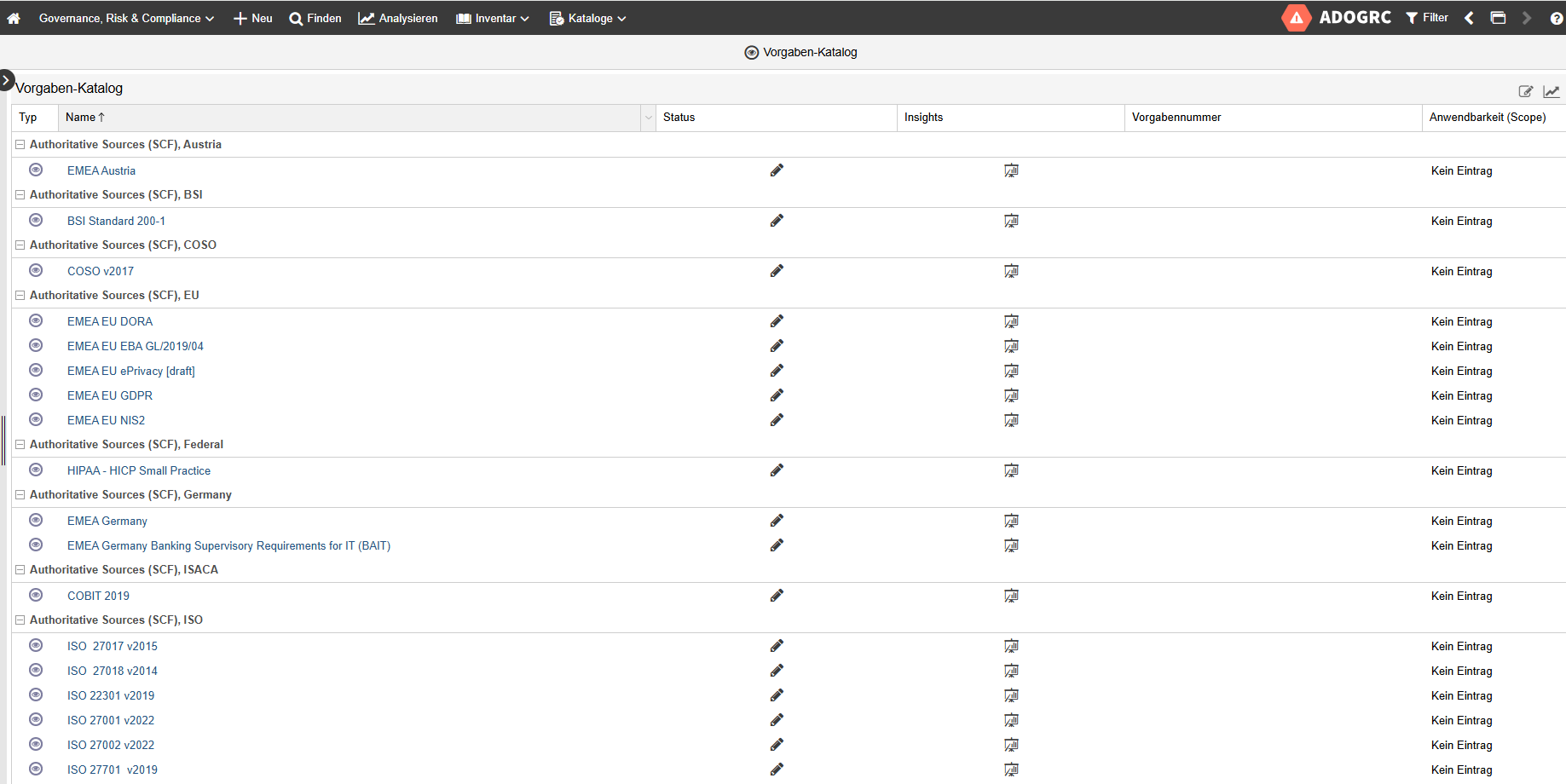The width and height of the screenshot is (1566, 784).
Task: Go to the home page icon
Action: tap(14, 18)
